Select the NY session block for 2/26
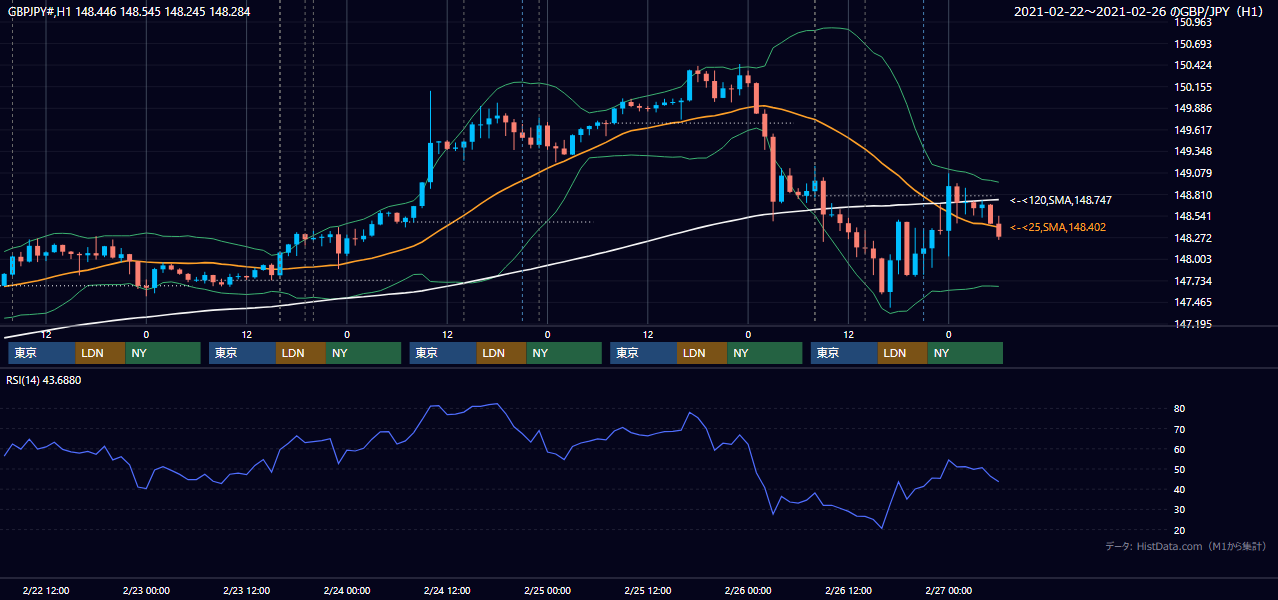Image resolution: width=1278 pixels, height=600 pixels. tap(965, 353)
